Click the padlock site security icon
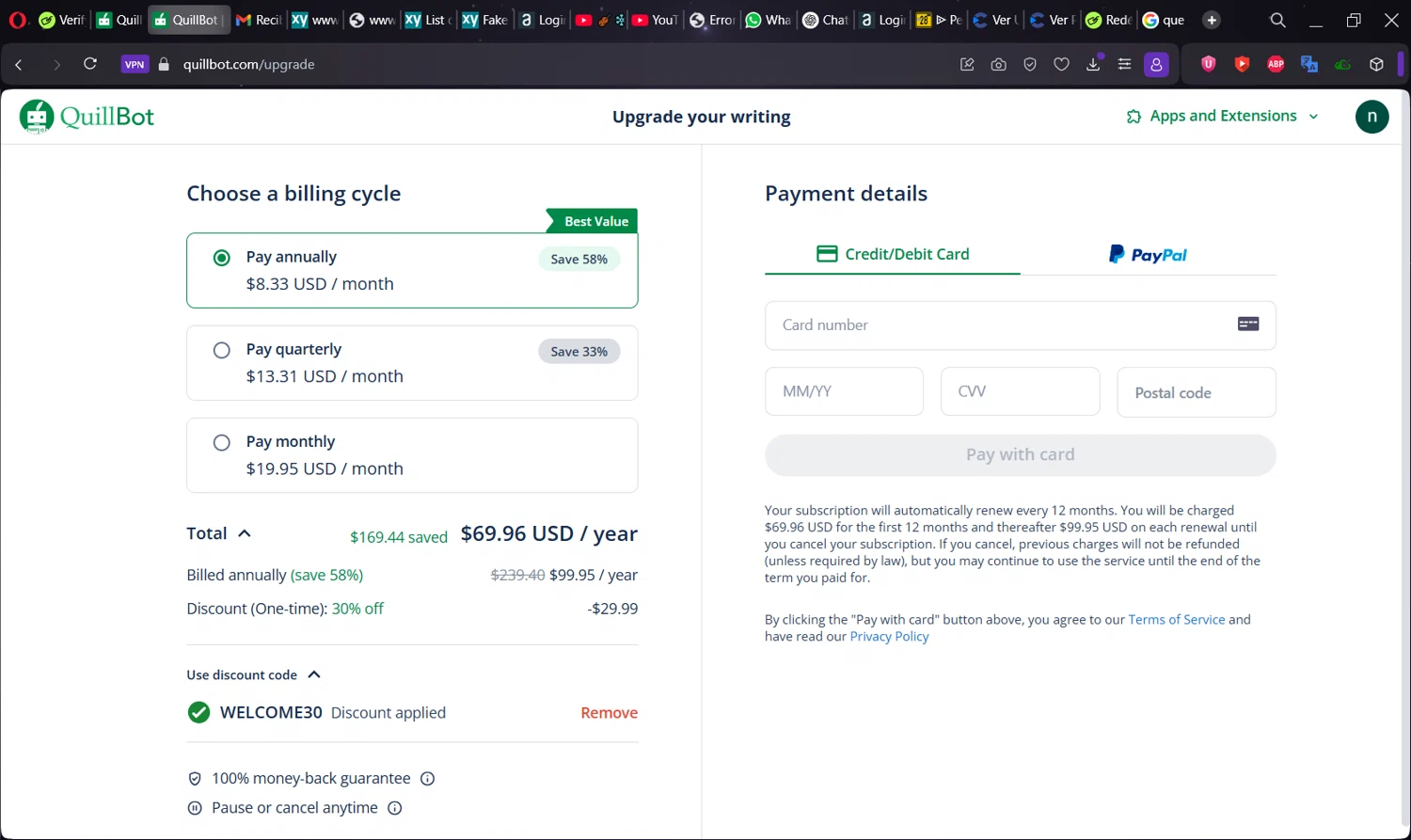The image size is (1411, 840). click(164, 64)
